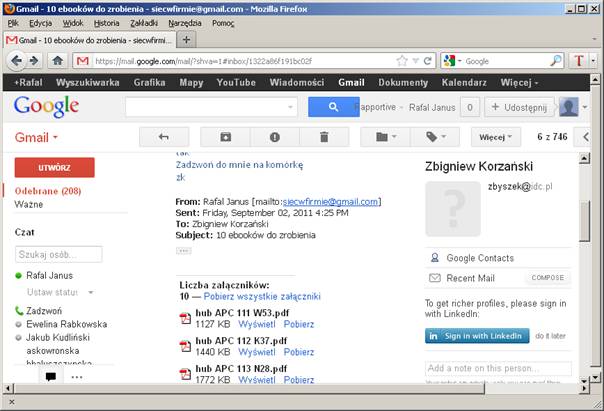Open search options arrow in Gmail search box
This screenshot has width=604, height=411.
tap(290, 107)
